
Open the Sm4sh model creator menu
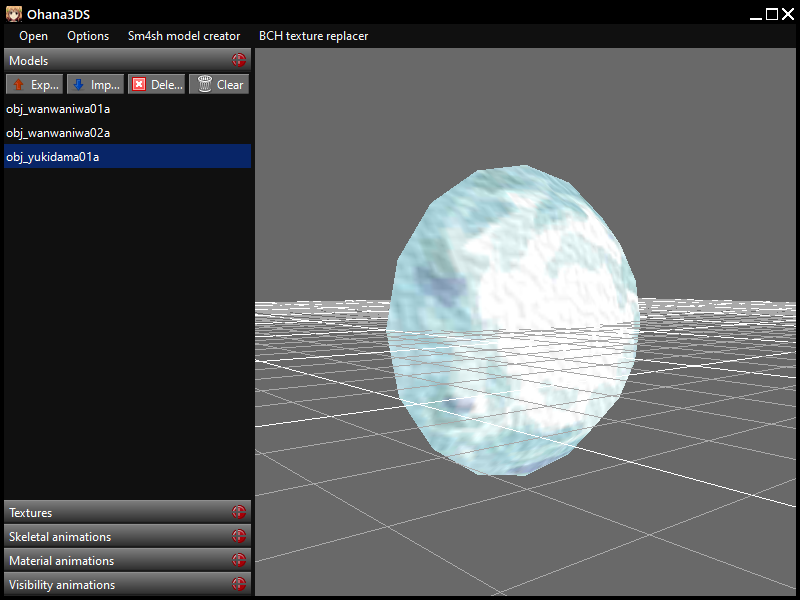tap(184, 36)
